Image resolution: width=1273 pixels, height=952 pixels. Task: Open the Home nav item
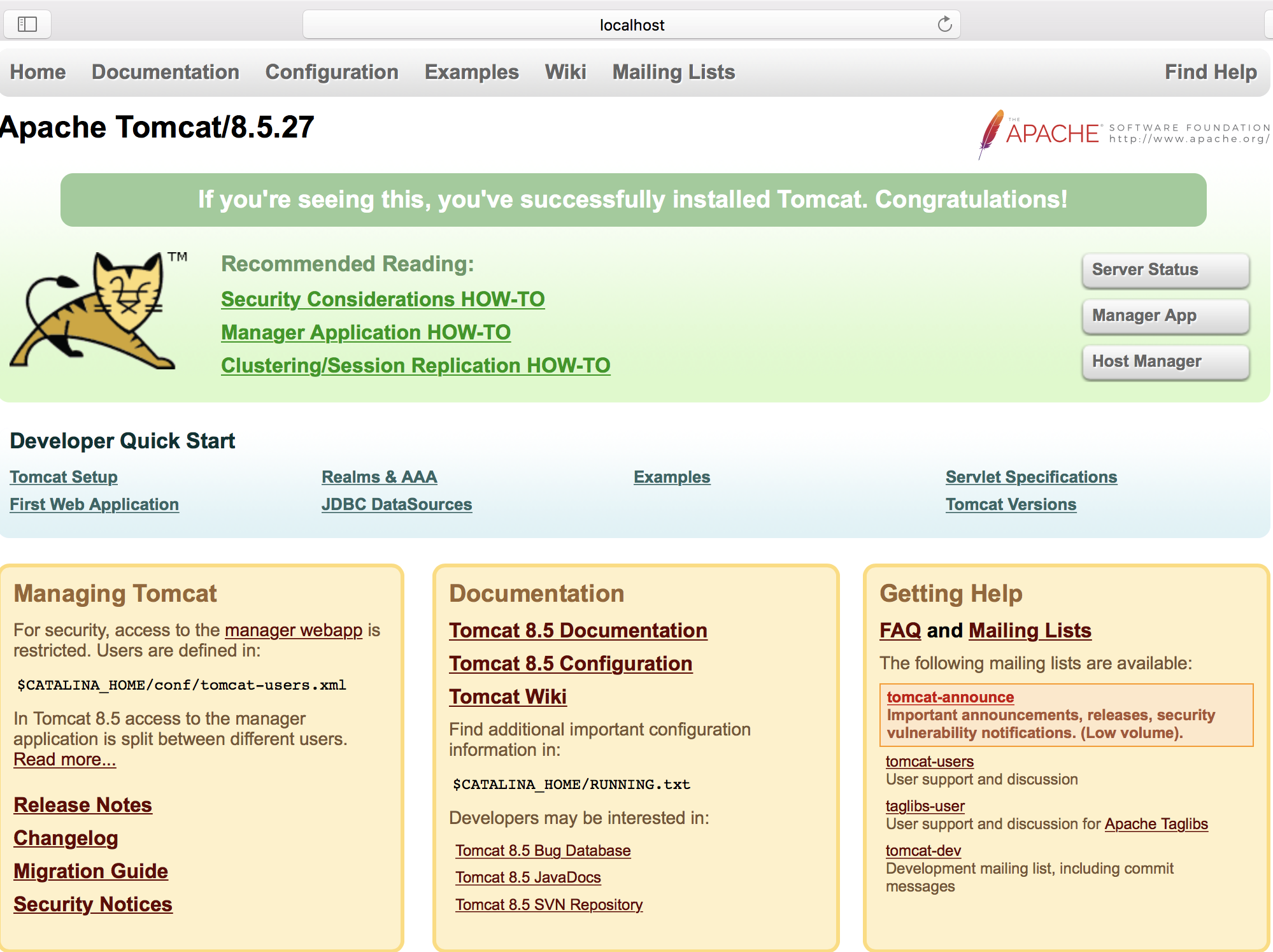click(x=38, y=72)
